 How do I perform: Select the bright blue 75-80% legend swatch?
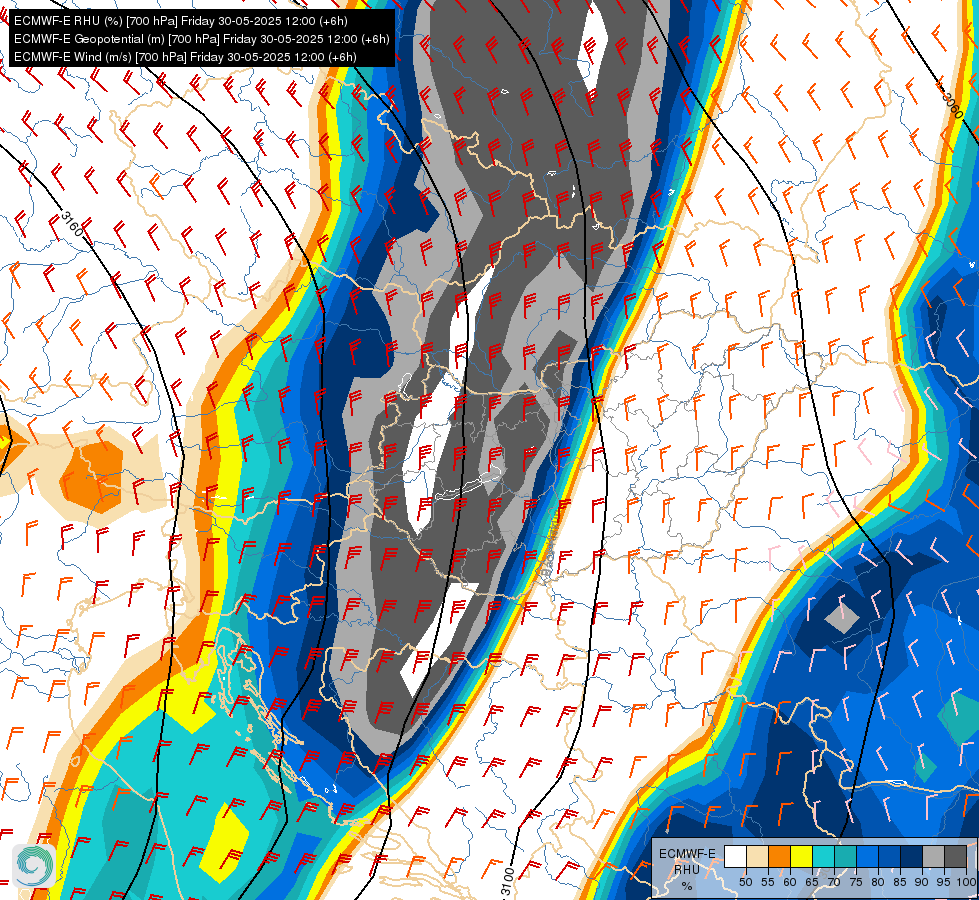click(x=867, y=856)
